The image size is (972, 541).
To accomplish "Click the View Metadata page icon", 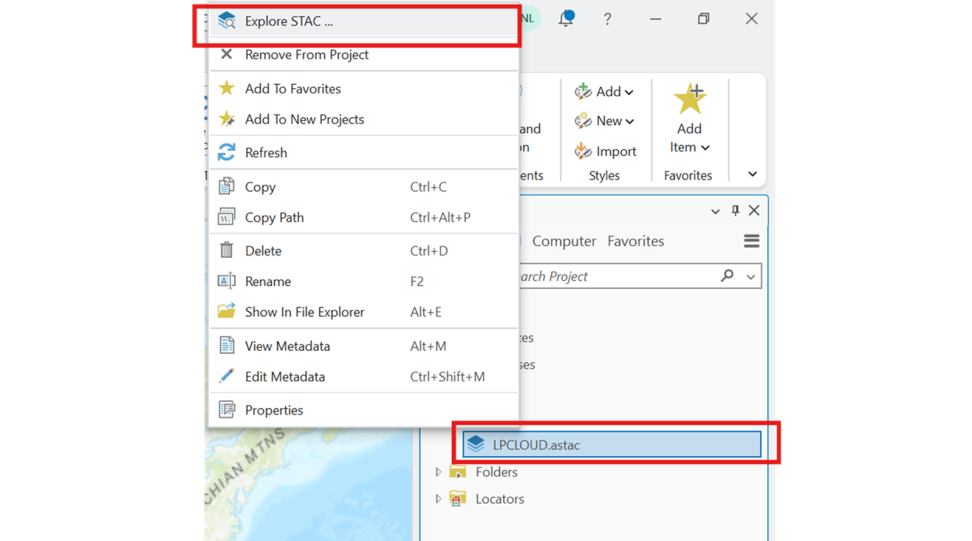I will (x=227, y=345).
